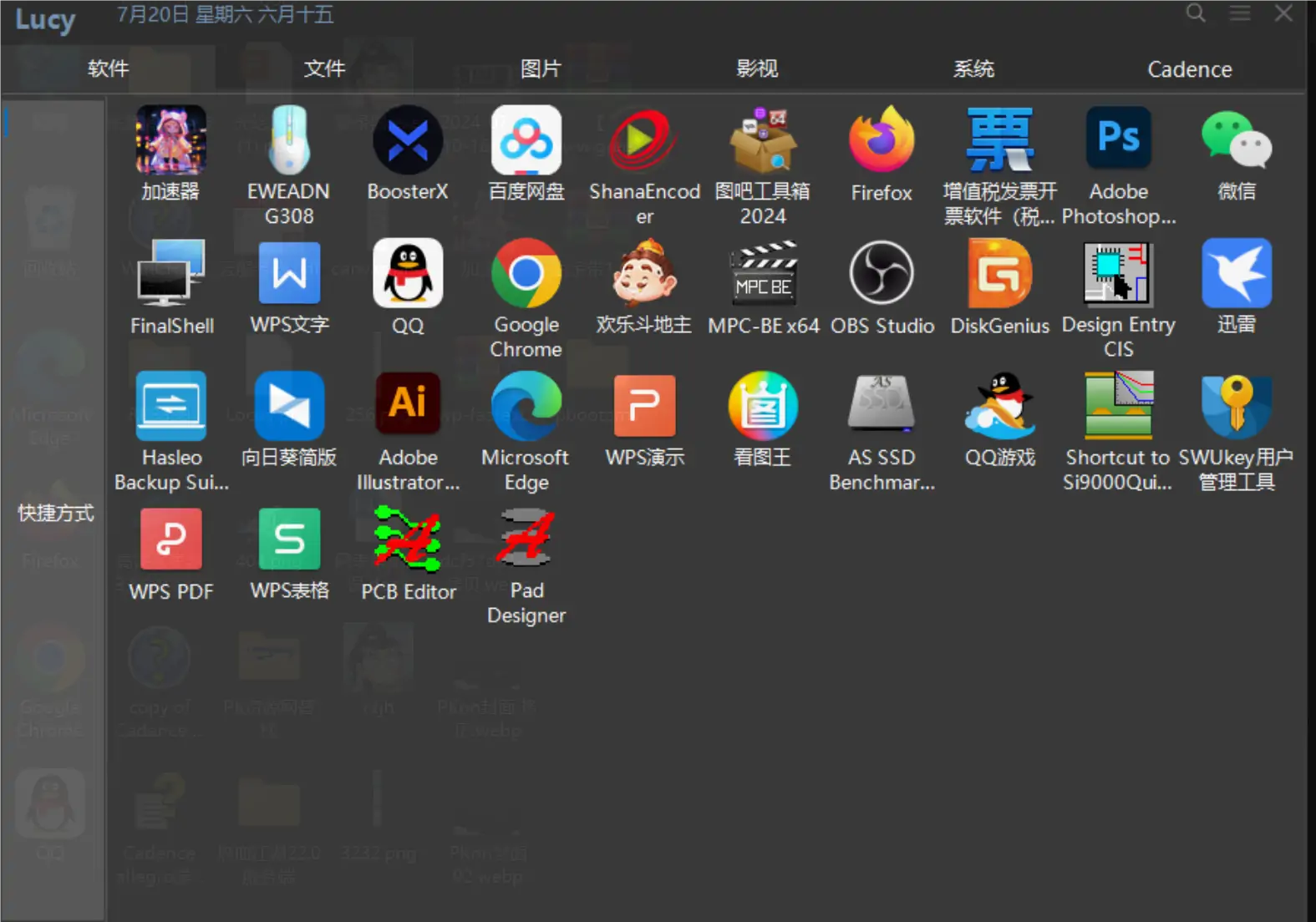Image resolution: width=1316 pixels, height=922 pixels.
Task: Launch SWUkey用户管理工具
Action: [x=1237, y=406]
